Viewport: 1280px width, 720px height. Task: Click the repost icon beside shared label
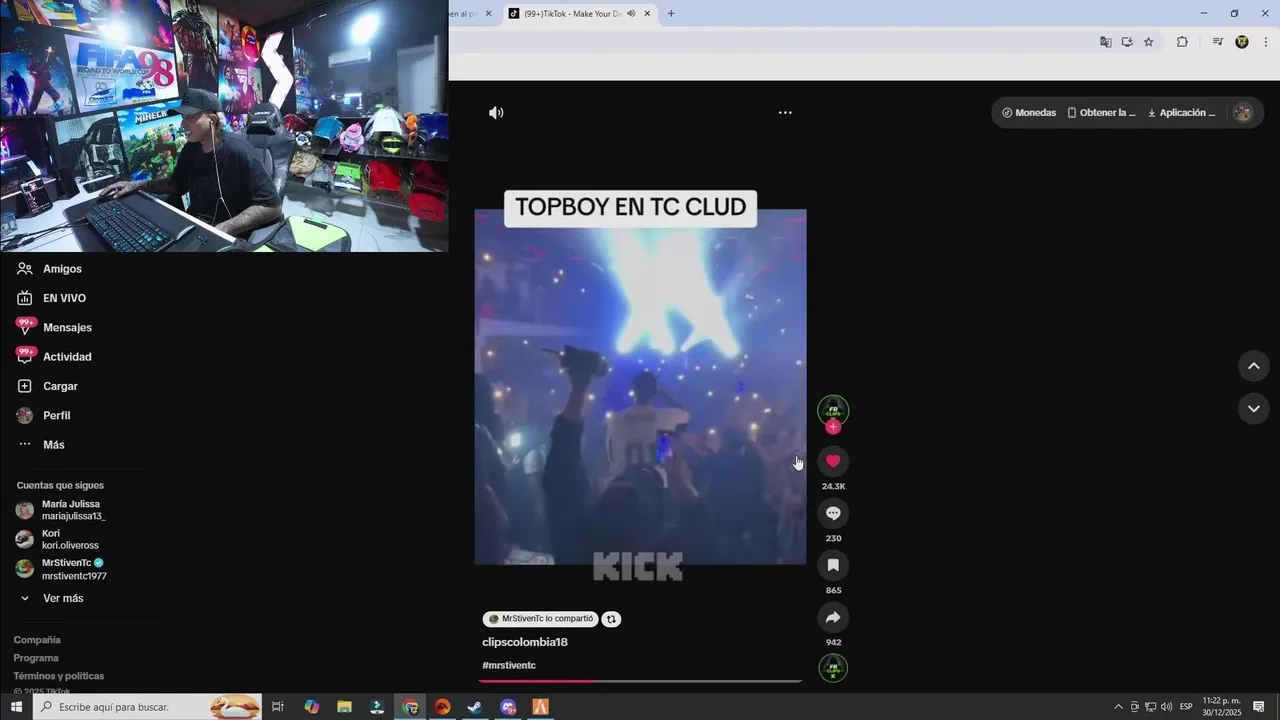pos(611,619)
